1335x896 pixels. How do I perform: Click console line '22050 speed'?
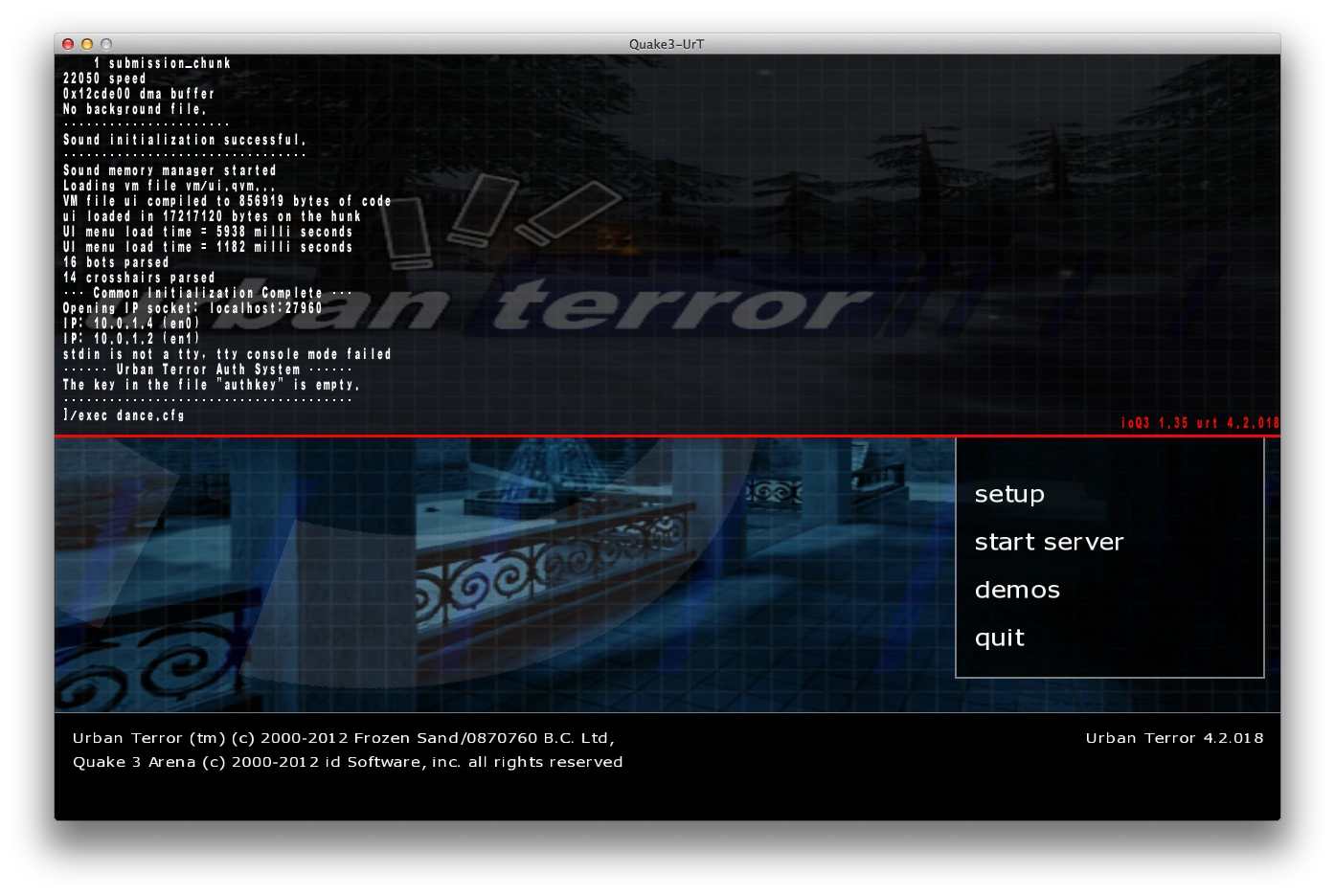pos(104,78)
